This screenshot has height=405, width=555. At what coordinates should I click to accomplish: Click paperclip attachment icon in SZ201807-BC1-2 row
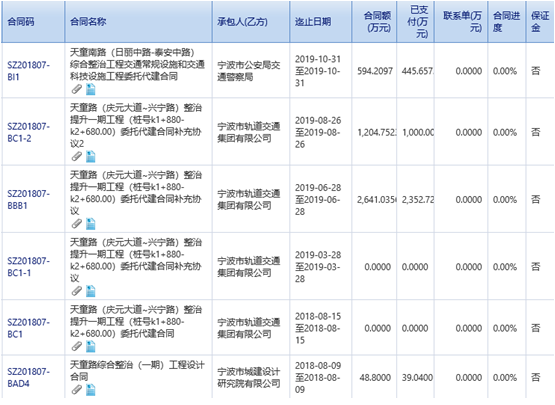click(x=76, y=156)
